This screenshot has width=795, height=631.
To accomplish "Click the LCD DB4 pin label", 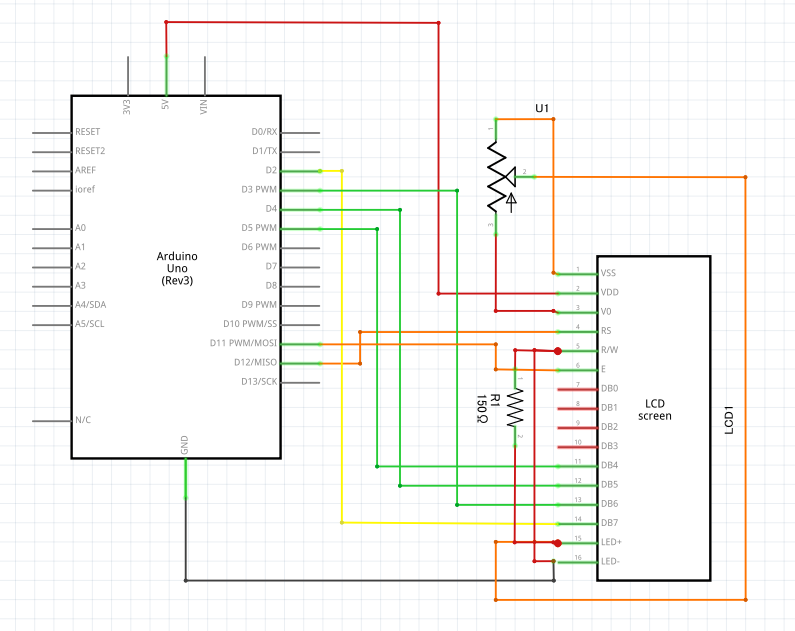I will click(609, 465).
